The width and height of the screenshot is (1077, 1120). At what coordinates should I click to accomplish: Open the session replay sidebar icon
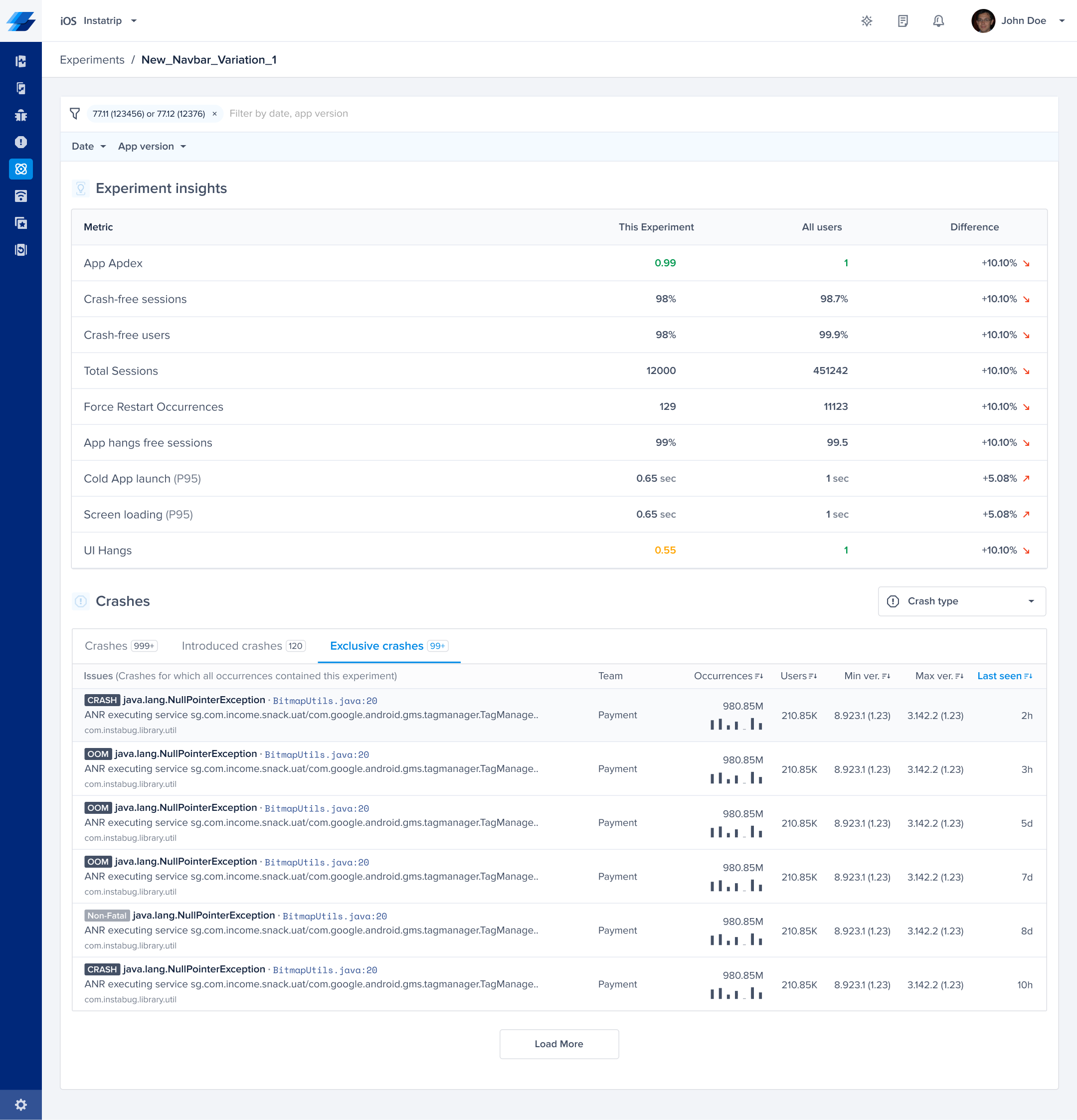click(x=20, y=250)
